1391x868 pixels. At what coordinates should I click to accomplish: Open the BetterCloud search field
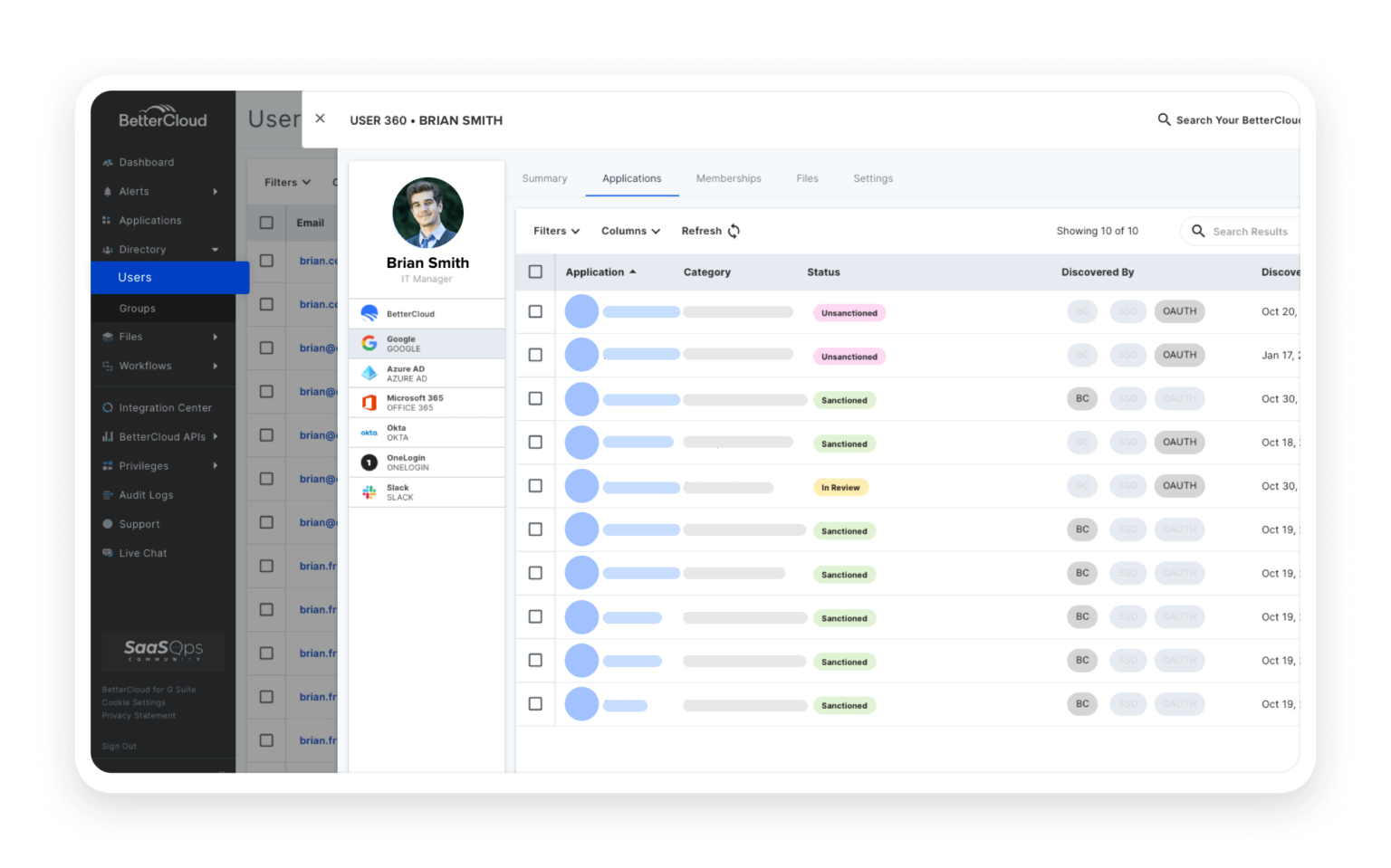tap(1237, 119)
